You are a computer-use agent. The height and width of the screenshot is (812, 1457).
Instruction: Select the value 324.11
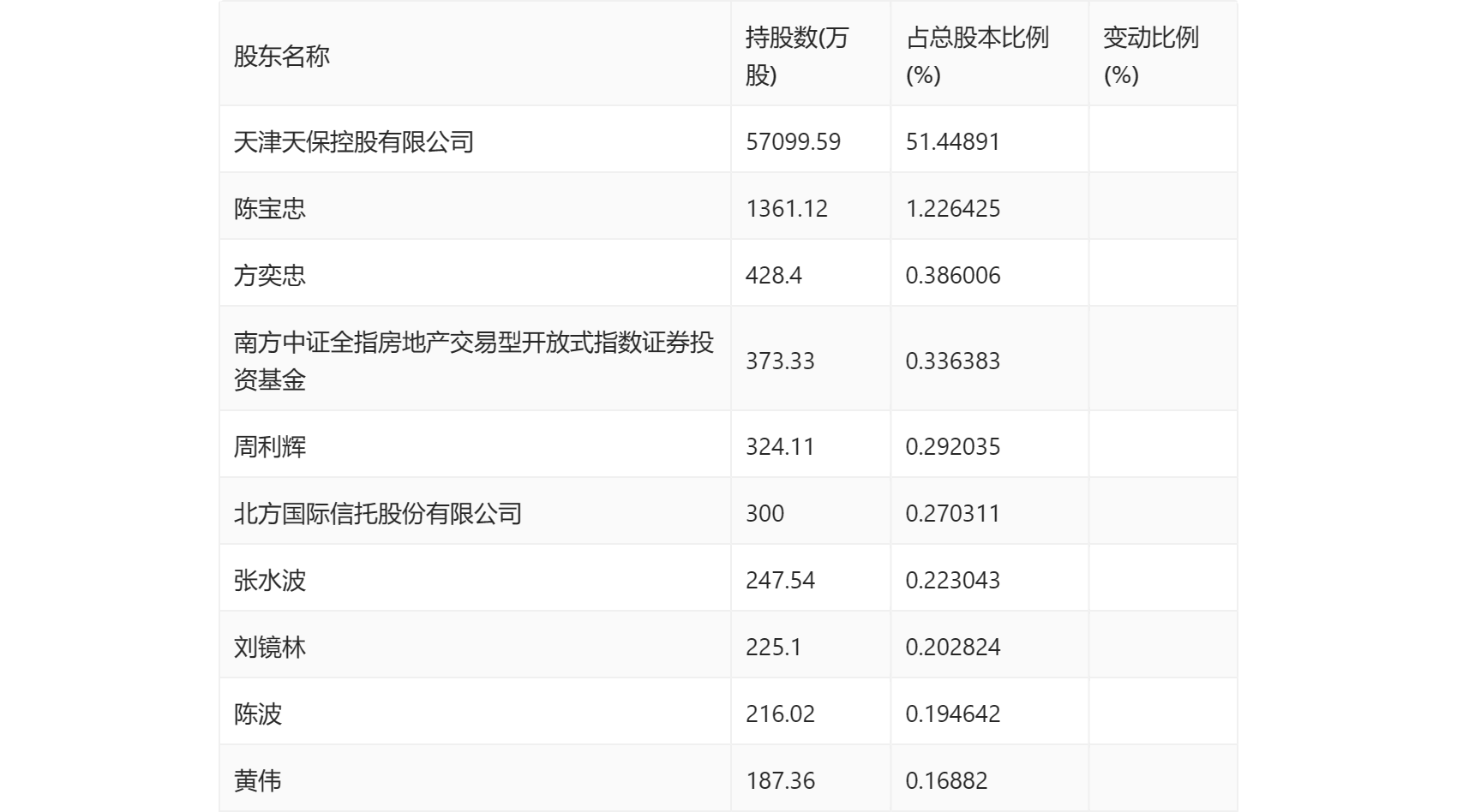(x=780, y=447)
